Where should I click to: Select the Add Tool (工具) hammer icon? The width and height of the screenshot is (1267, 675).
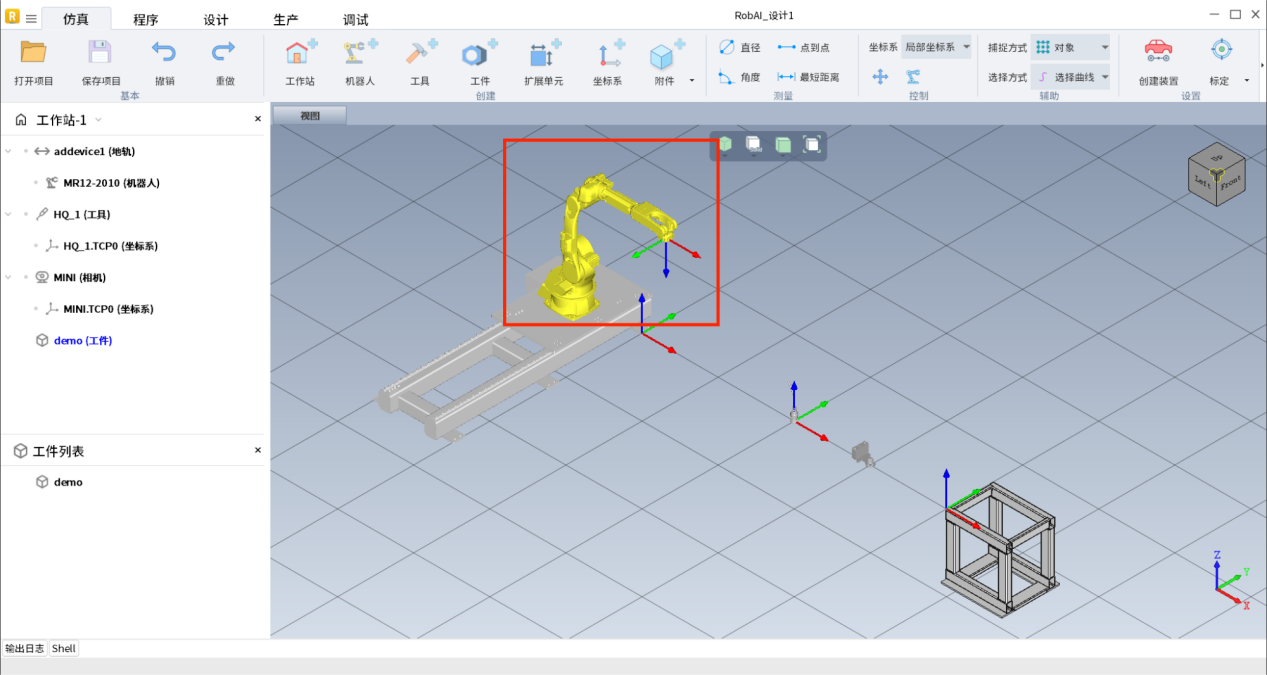coord(420,54)
